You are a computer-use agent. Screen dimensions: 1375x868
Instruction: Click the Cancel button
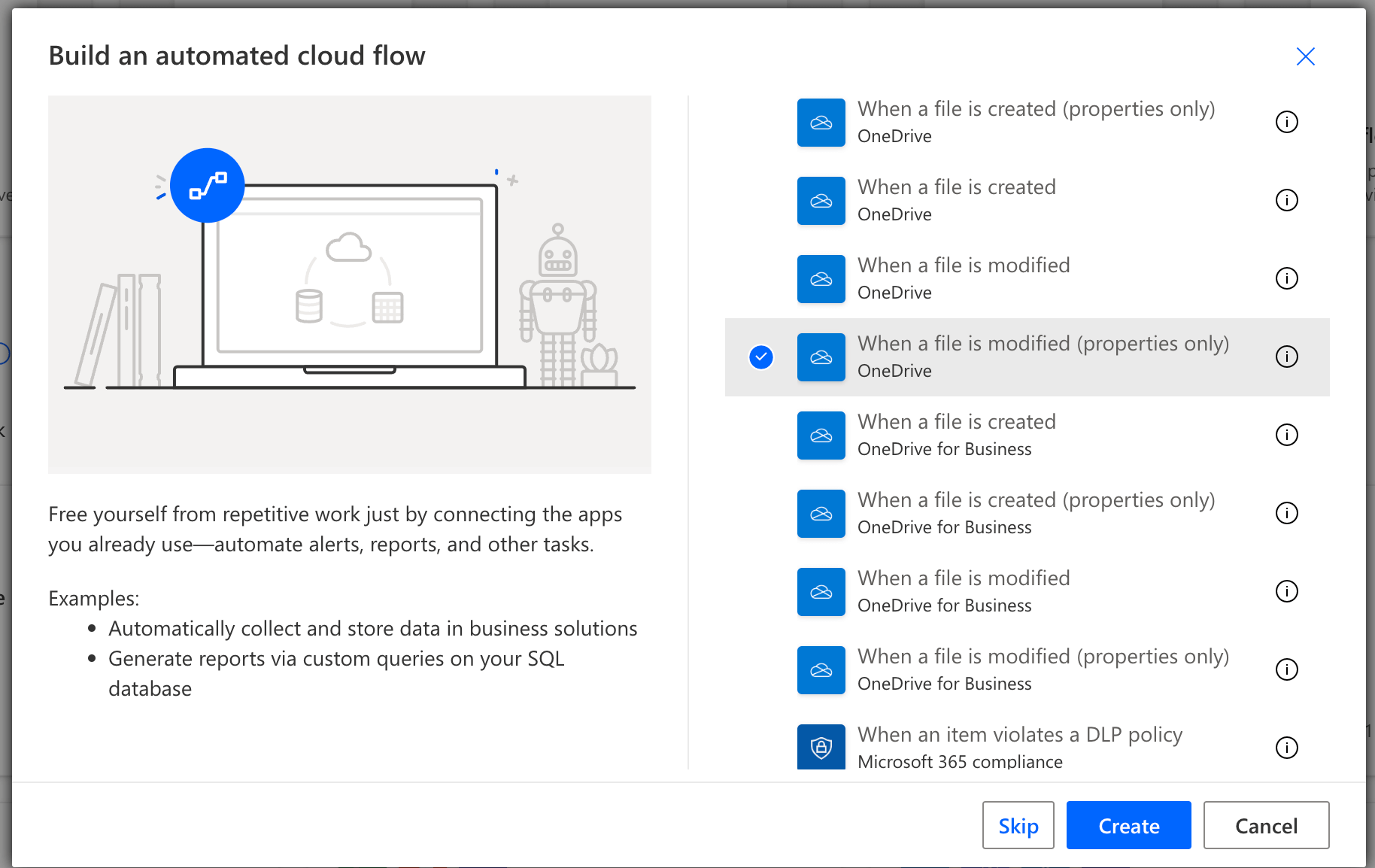click(1267, 825)
